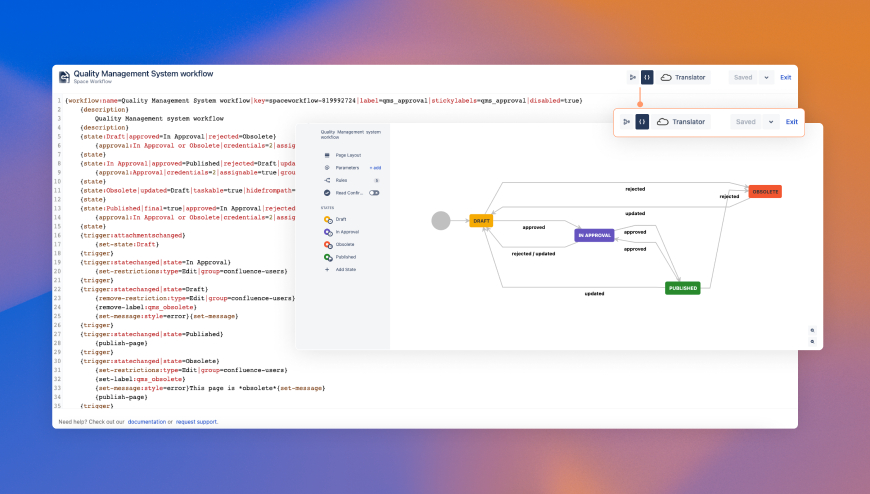Click builder sidebar heading 'Quality Management system workflow'
Viewport: 870px width, 494px height.
[351, 134]
